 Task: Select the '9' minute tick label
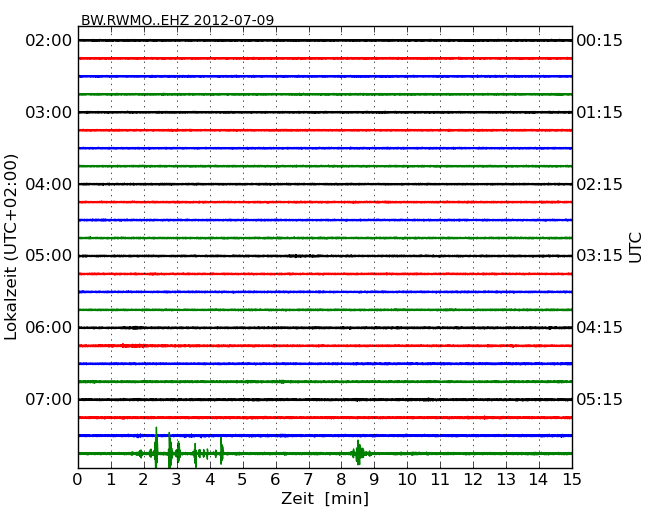pos(374,479)
